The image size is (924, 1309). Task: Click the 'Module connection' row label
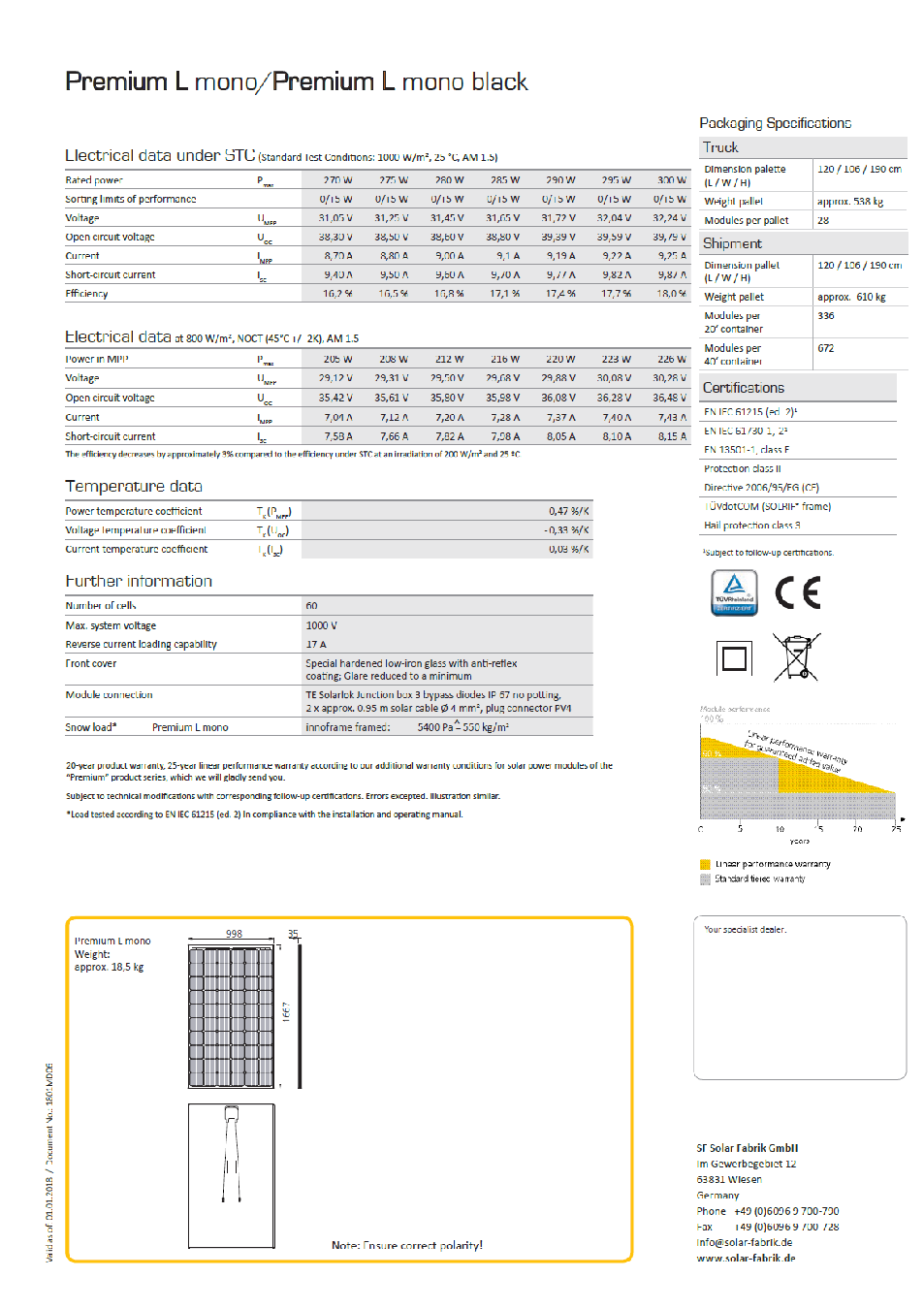109,695
